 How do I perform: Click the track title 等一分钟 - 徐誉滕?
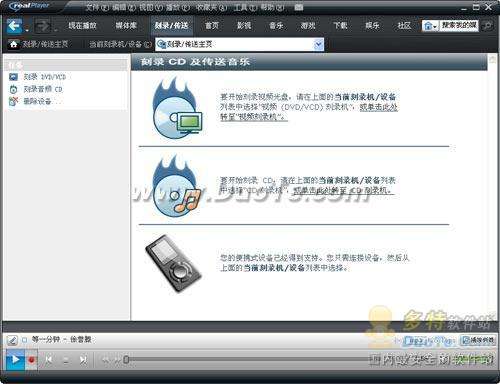pos(62,340)
